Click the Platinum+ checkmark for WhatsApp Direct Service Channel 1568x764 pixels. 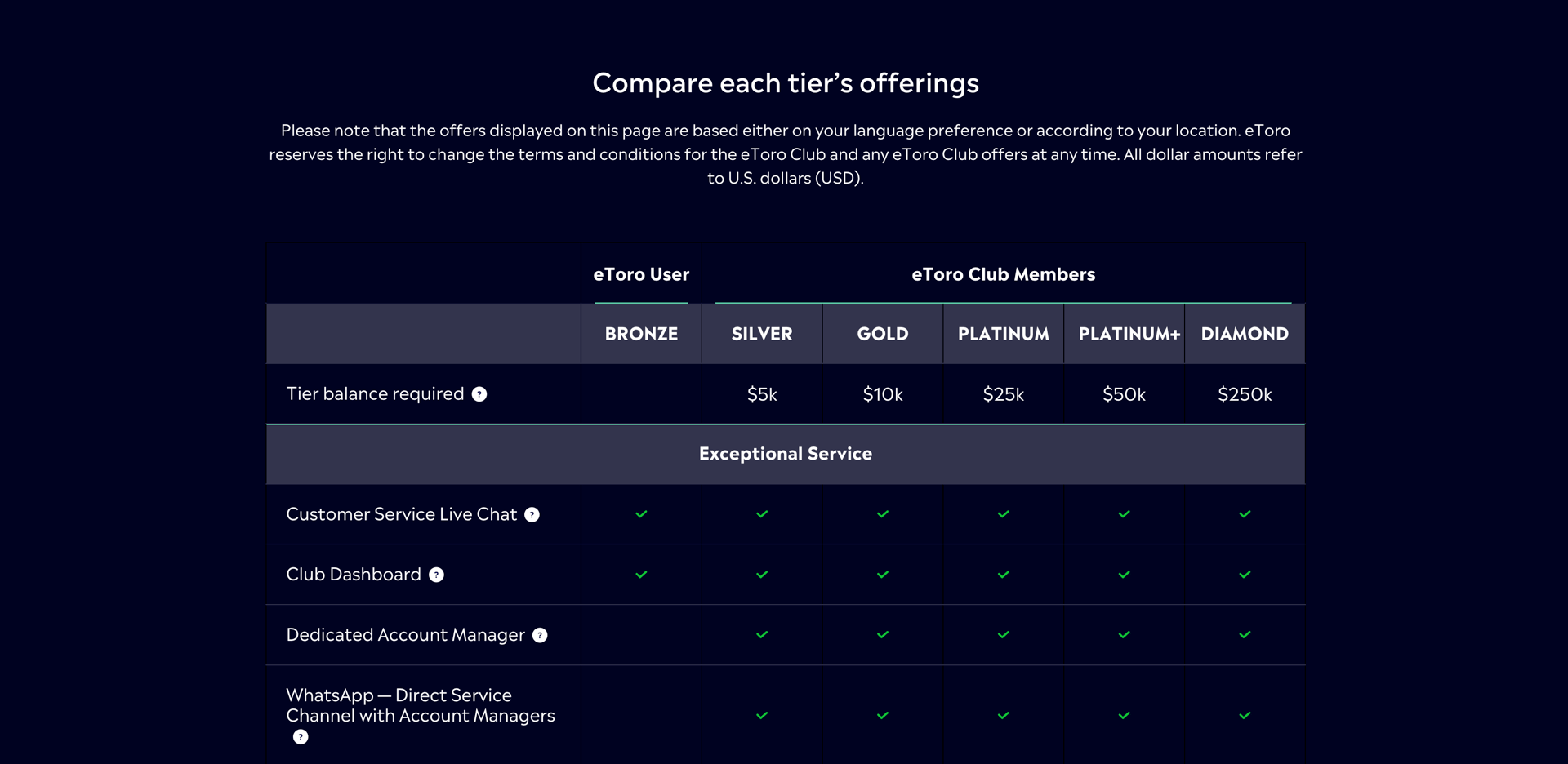click(1125, 716)
